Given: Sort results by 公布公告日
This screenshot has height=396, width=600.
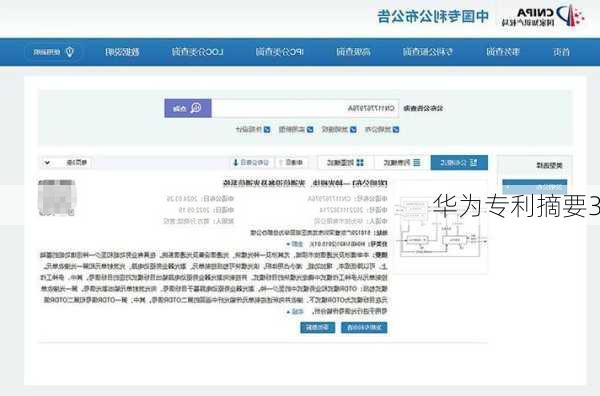Looking at the screenshot, I should (251, 163).
